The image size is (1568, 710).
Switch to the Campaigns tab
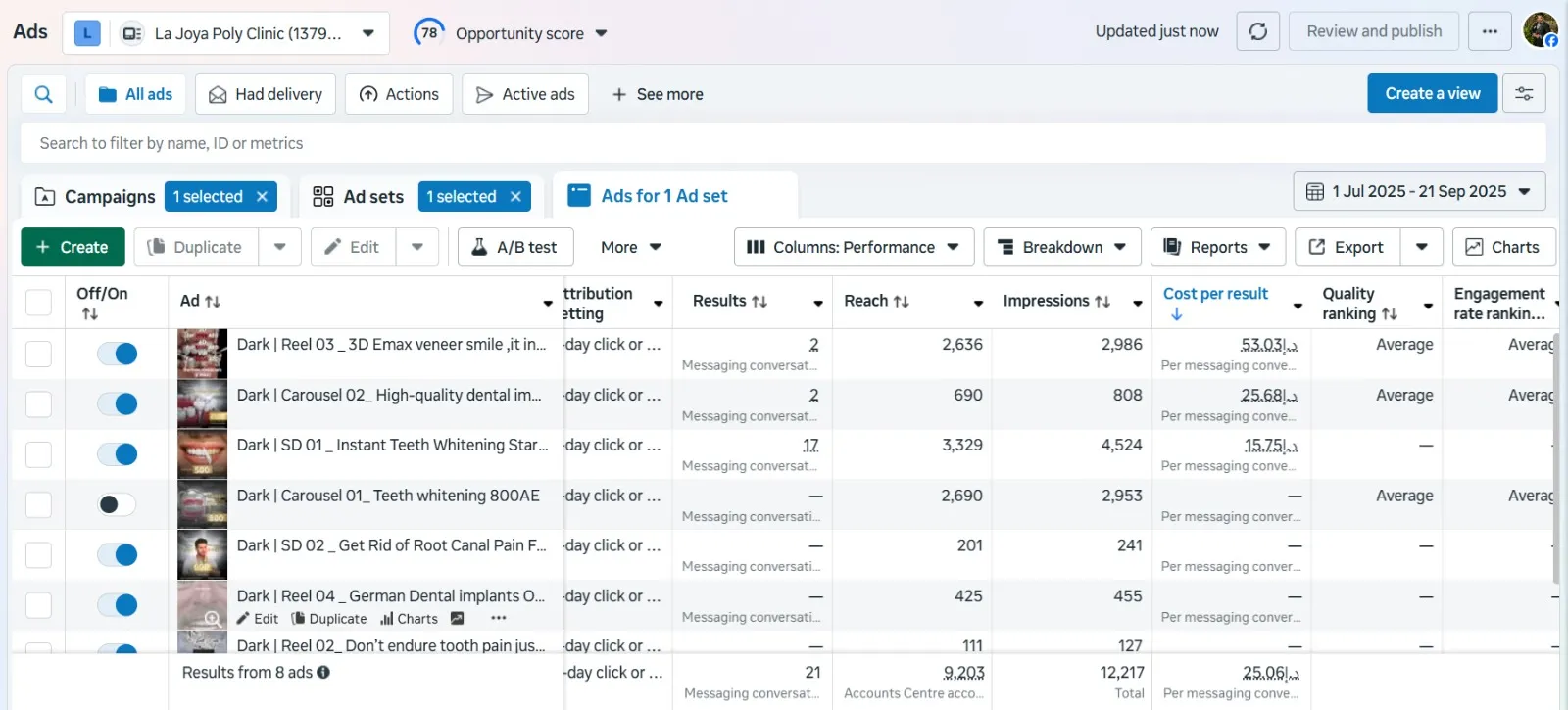(95, 197)
